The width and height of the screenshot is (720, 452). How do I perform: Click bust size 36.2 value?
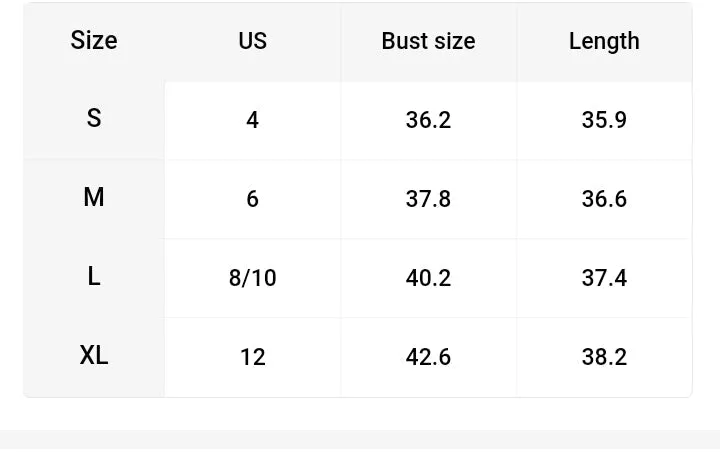428,120
